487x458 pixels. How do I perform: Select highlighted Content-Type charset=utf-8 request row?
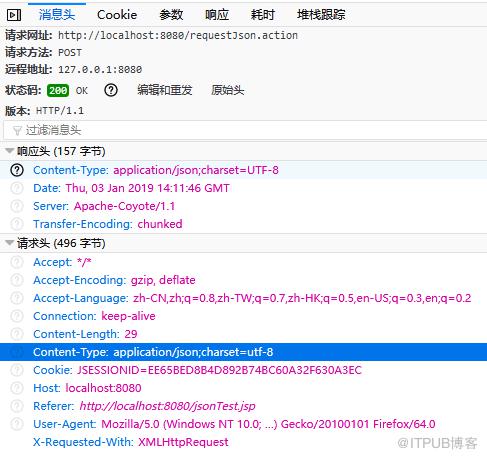(x=243, y=352)
